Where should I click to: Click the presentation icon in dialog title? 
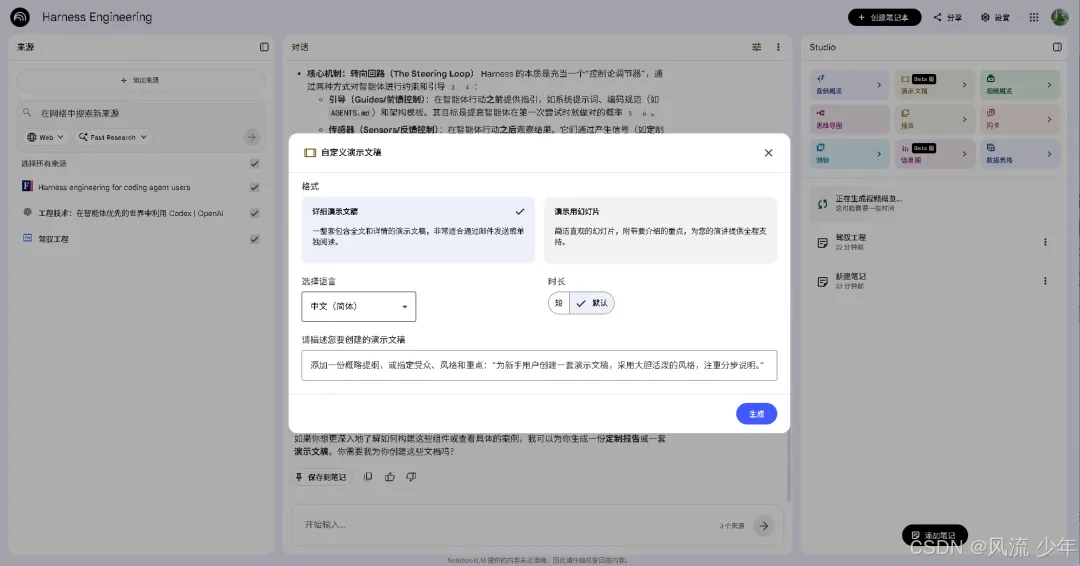[310, 153]
